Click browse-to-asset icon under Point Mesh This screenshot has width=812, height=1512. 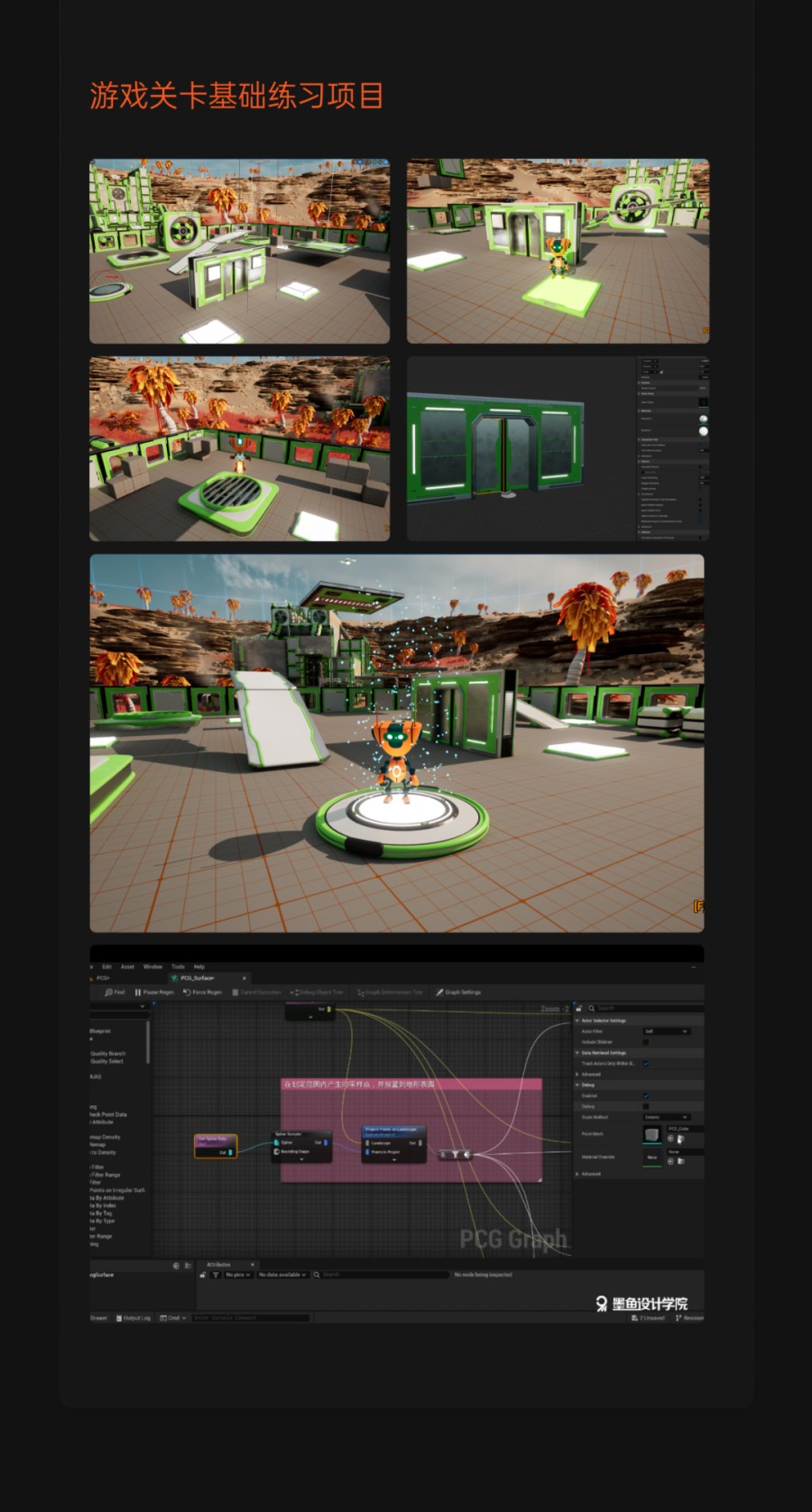[680, 1139]
